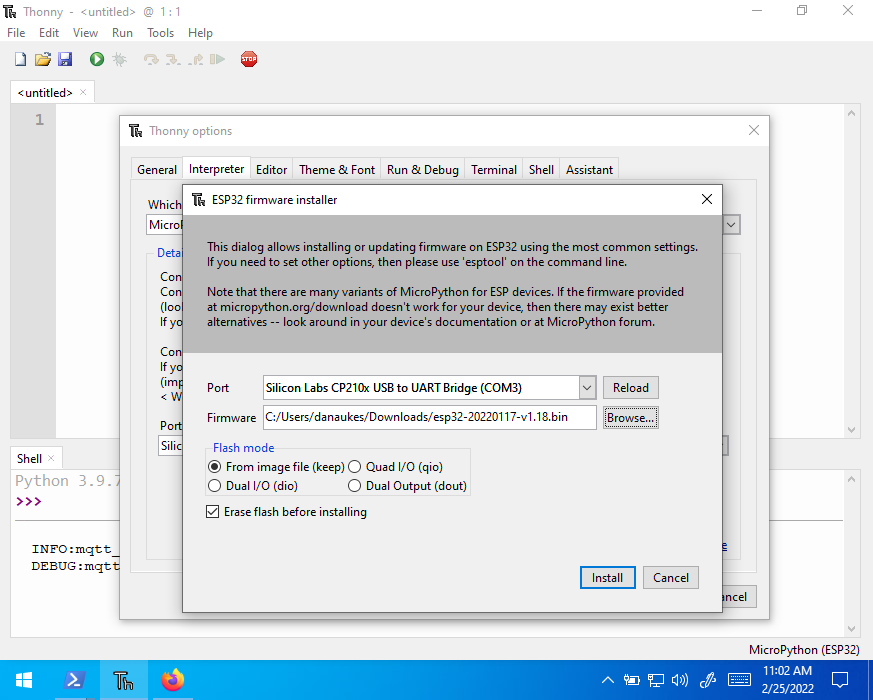Viewport: 873px width, 700px height.
Task: Open the Run menu
Action: (x=122, y=33)
